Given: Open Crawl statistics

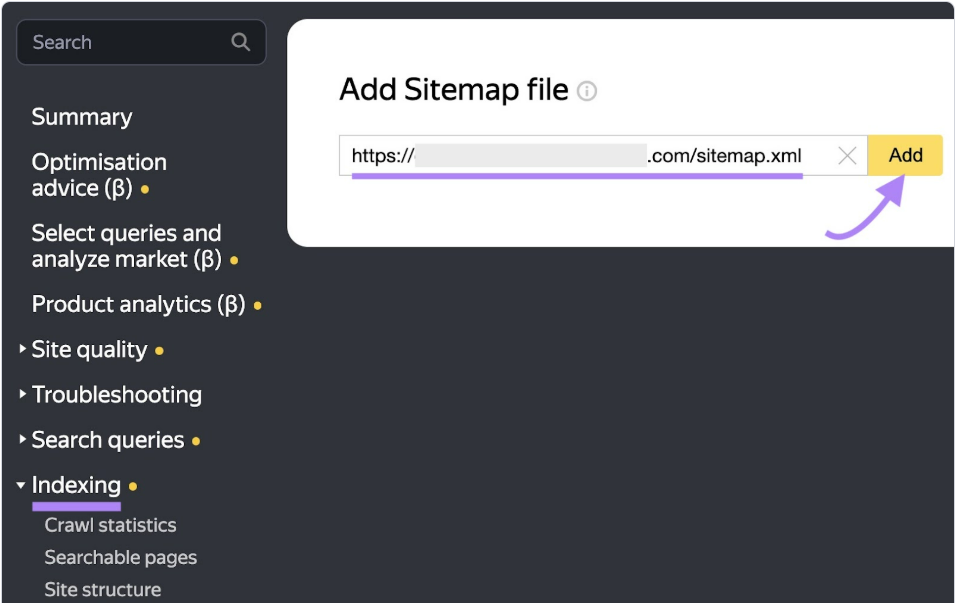Looking at the screenshot, I should click(x=110, y=525).
